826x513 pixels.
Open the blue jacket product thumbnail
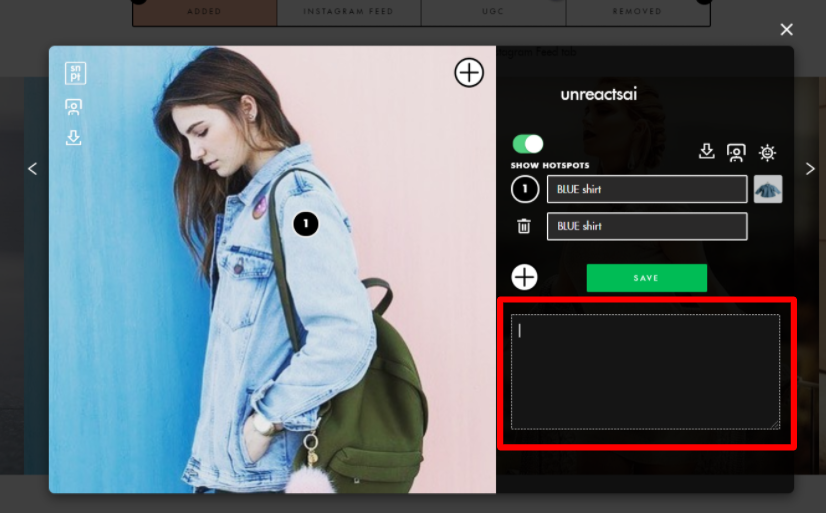768,189
